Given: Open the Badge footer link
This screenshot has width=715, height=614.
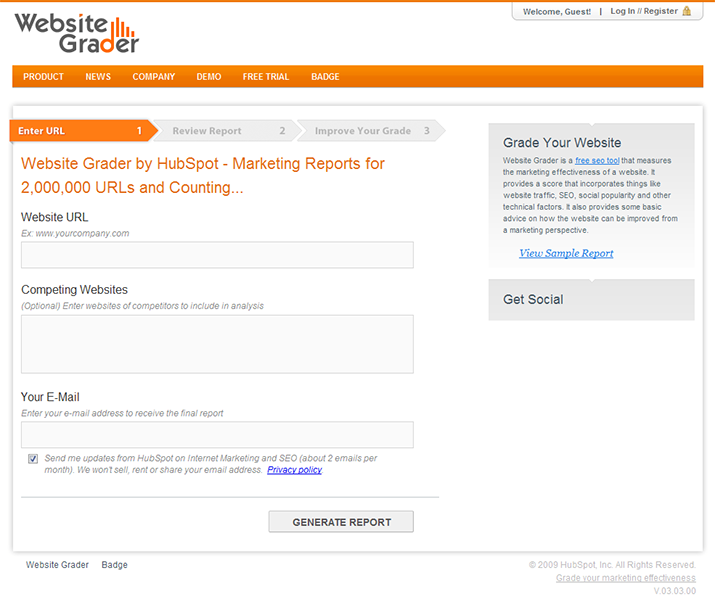Looking at the screenshot, I should click(114, 565).
